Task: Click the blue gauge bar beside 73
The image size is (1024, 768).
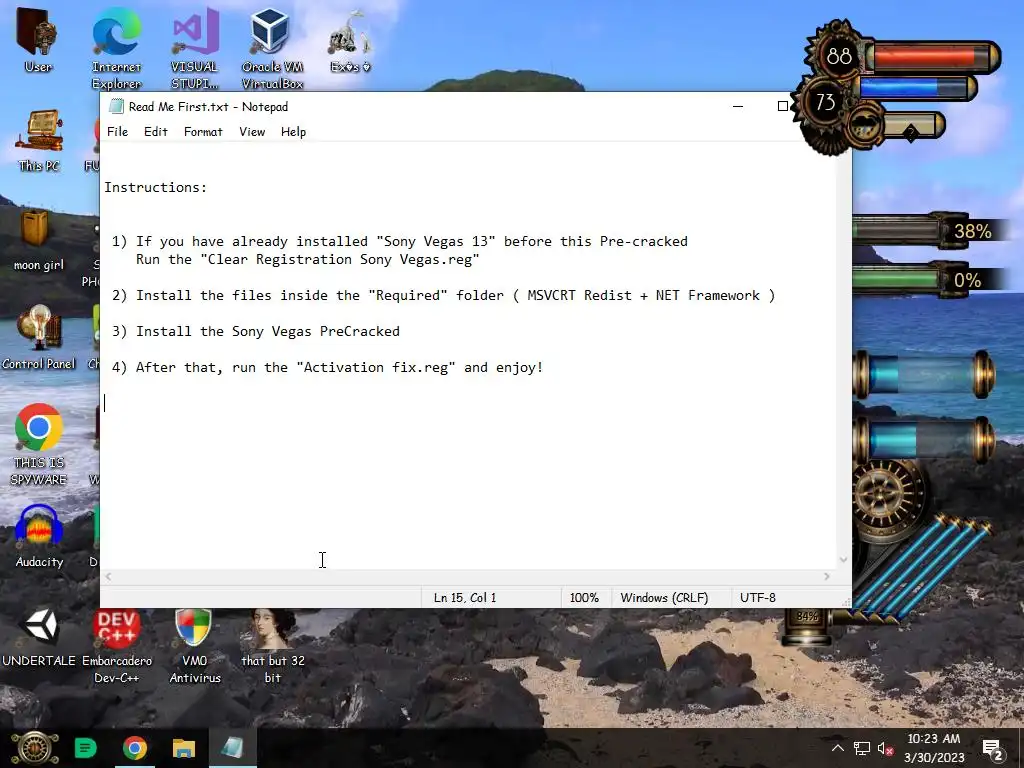Action: pyautogui.click(x=918, y=88)
